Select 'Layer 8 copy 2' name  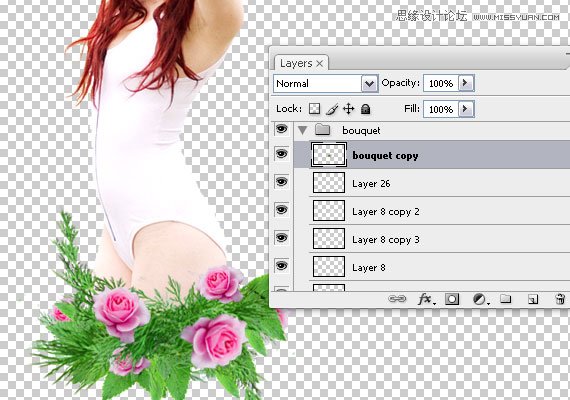point(386,212)
